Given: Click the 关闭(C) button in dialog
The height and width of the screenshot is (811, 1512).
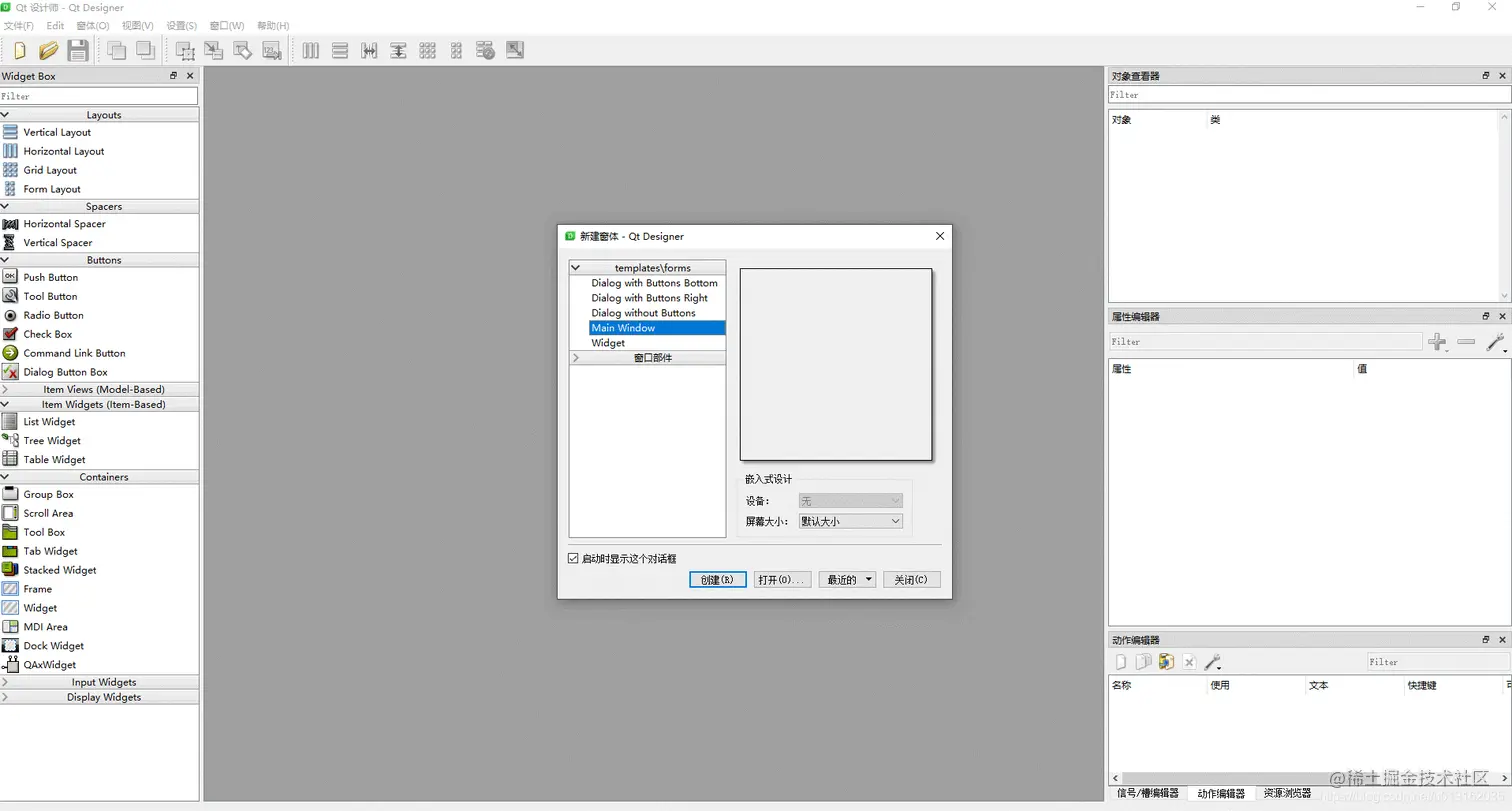Looking at the screenshot, I should [x=912, y=580].
